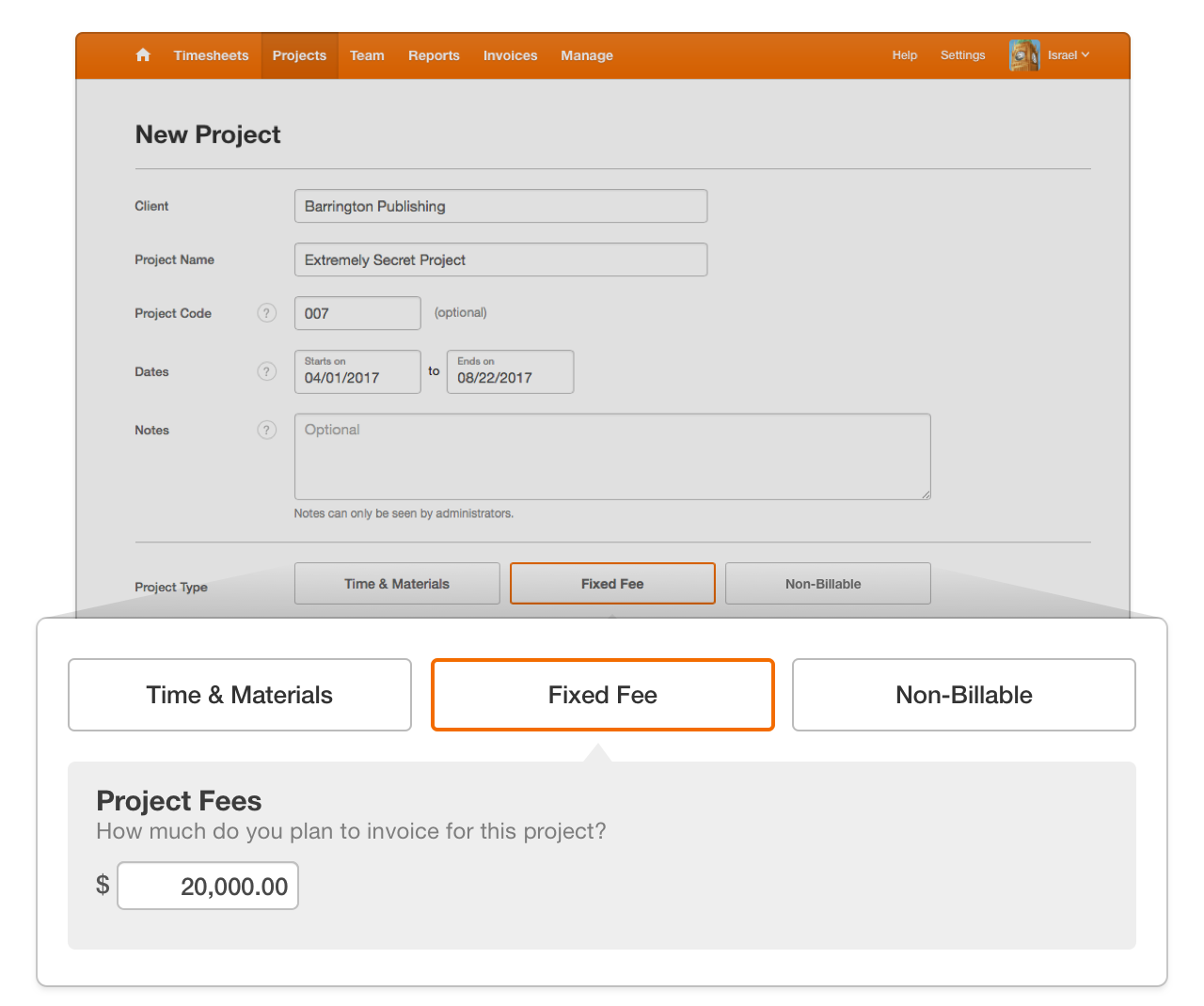Click the Extremely Secret Project name field
Screen dimensions: 1204x1006
pyautogui.click(x=500, y=259)
